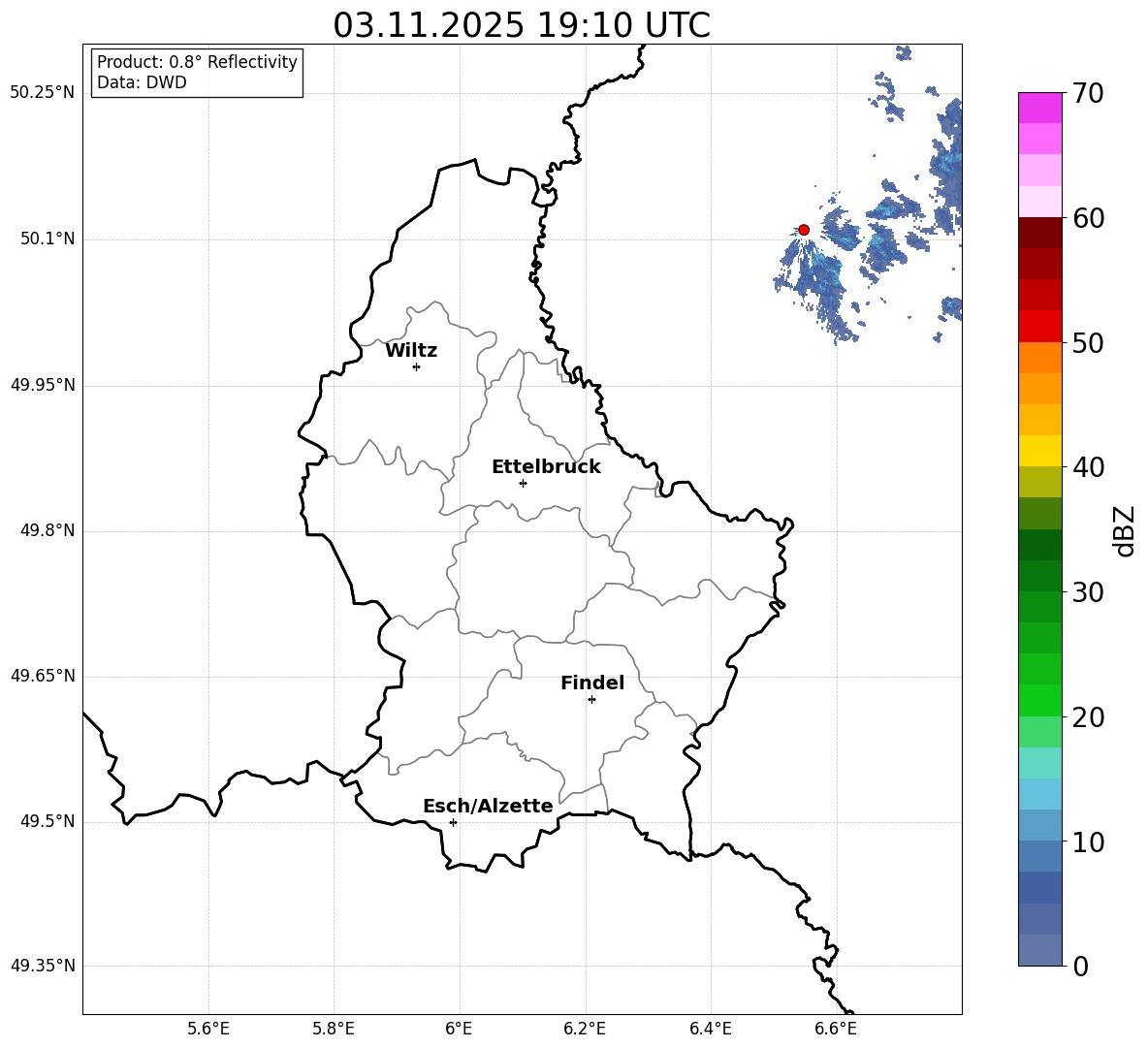This screenshot has width=1148, height=1048.
Task: Click the 6.4°E longitude label
Action: tap(710, 1029)
